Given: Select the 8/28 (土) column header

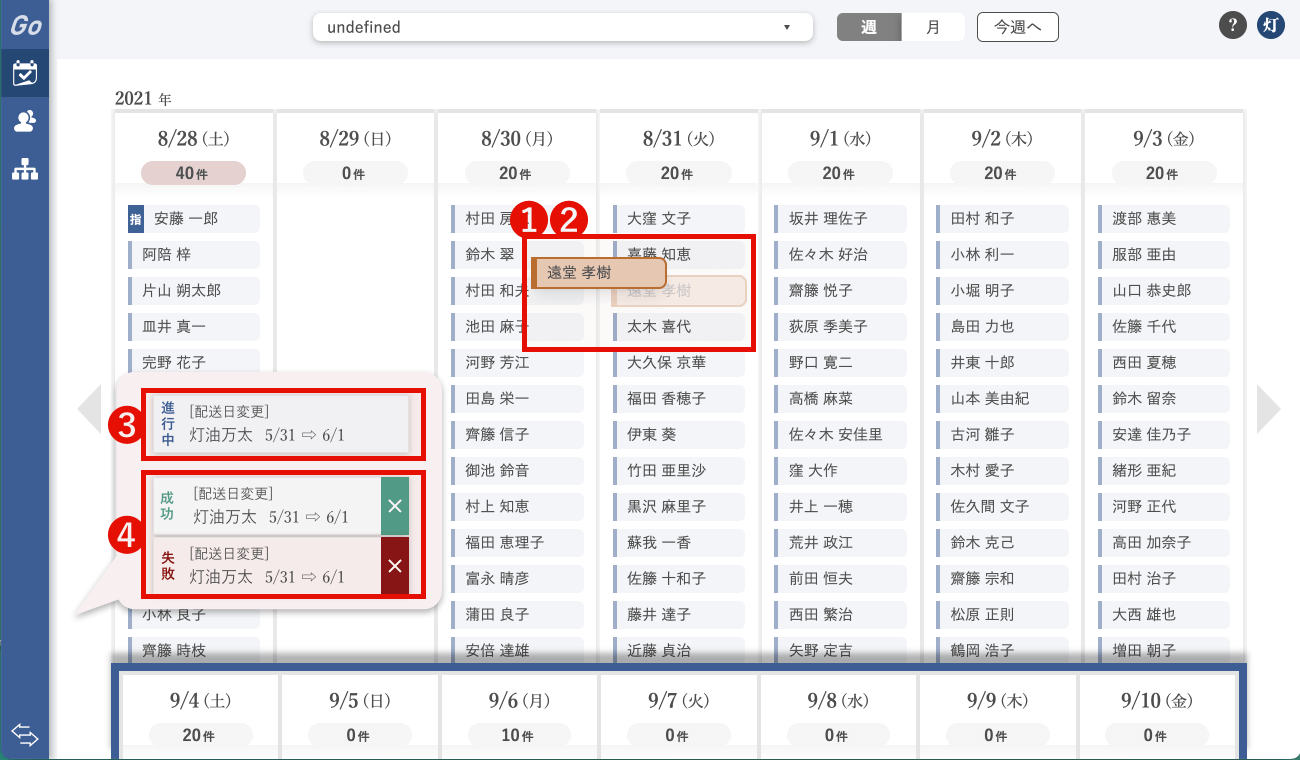Looking at the screenshot, I should coord(193,139).
